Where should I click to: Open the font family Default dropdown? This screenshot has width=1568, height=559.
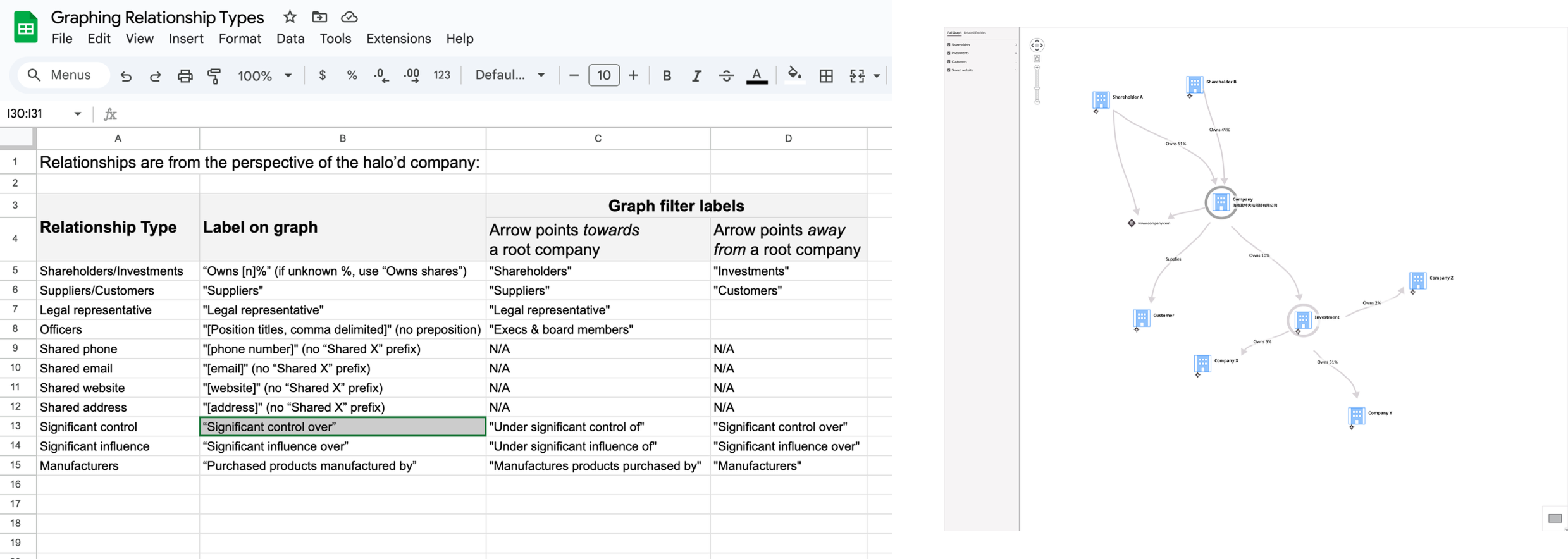[x=510, y=75]
